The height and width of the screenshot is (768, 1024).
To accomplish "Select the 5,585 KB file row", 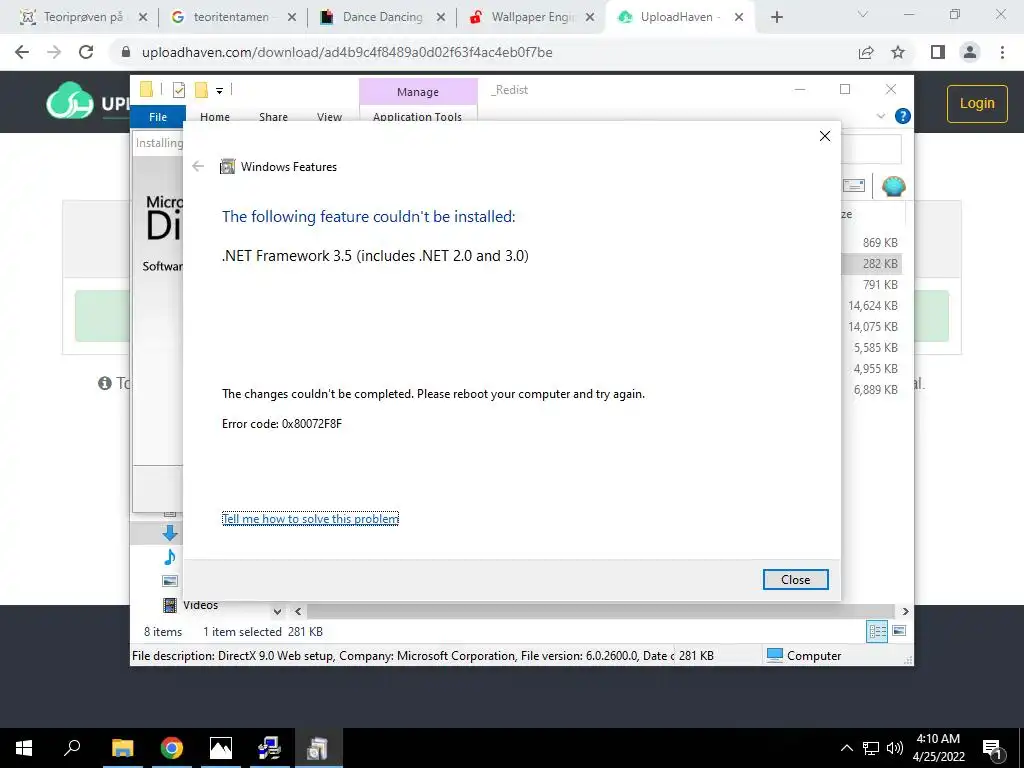I will [872, 347].
